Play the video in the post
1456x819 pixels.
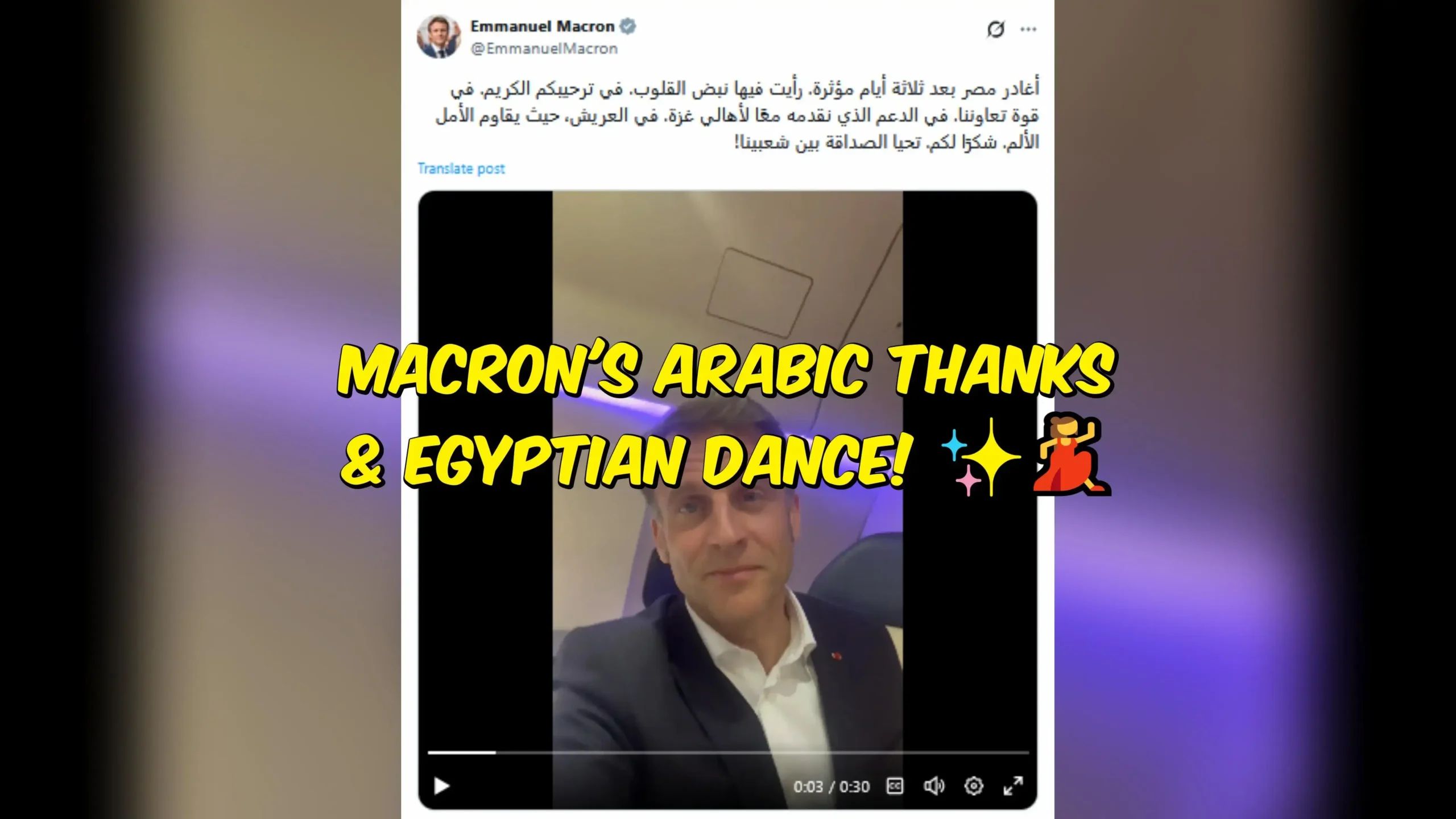coord(441,786)
